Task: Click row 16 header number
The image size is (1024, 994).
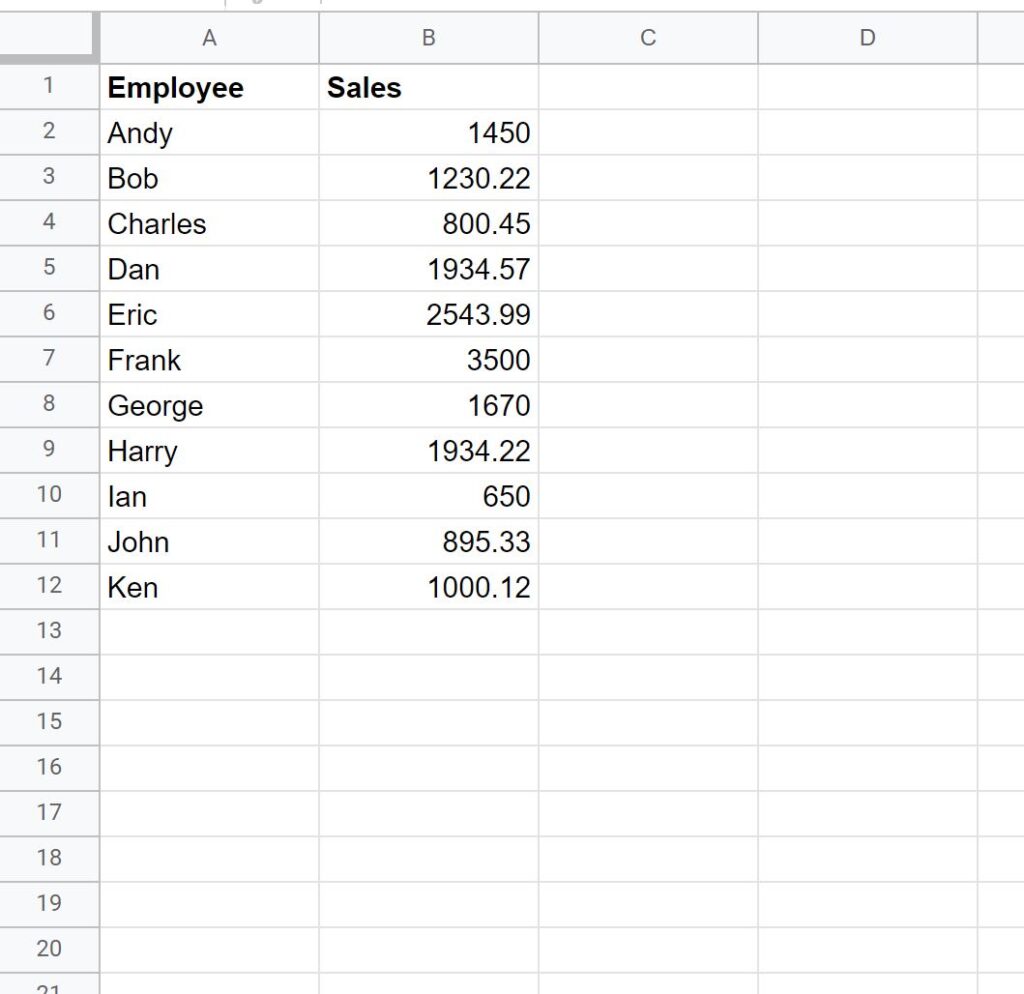Action: pyautogui.click(x=49, y=767)
